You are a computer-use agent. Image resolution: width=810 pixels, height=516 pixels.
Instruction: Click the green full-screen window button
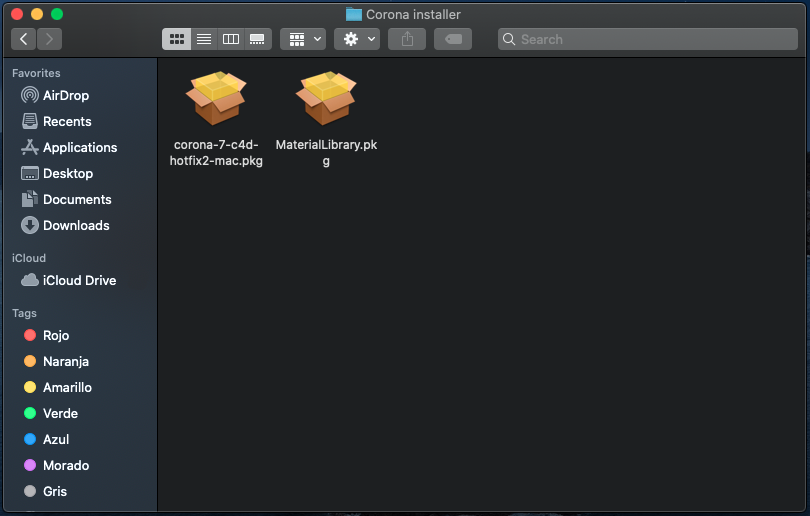pos(57,14)
